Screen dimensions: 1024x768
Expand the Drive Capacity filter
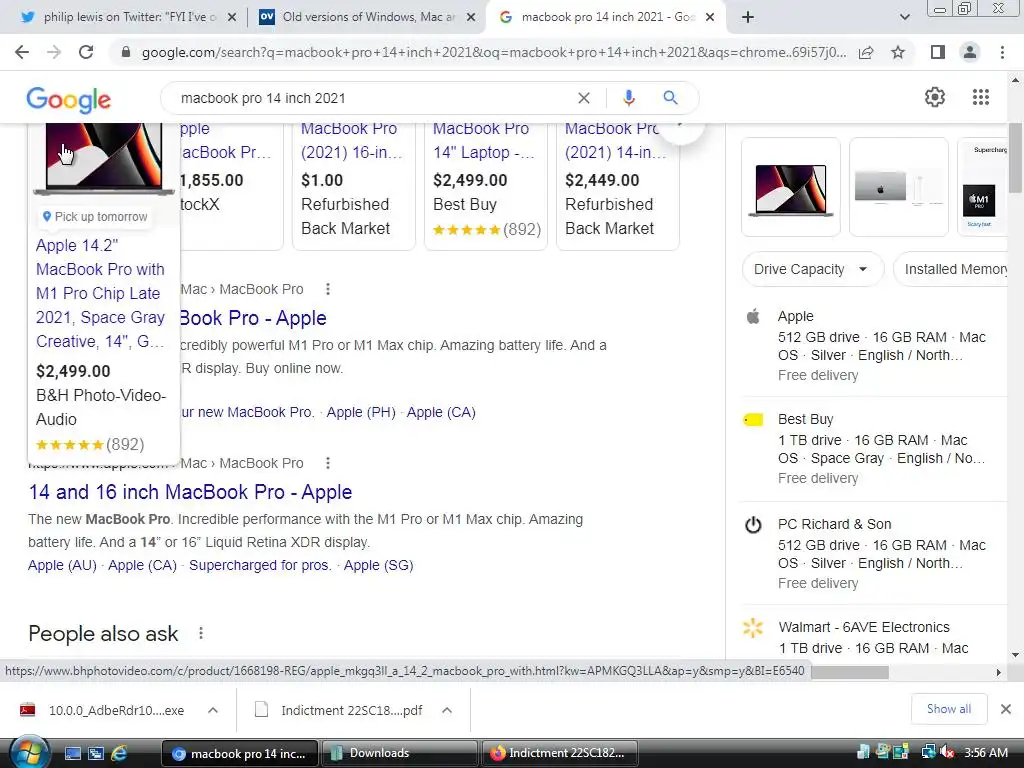click(812, 269)
